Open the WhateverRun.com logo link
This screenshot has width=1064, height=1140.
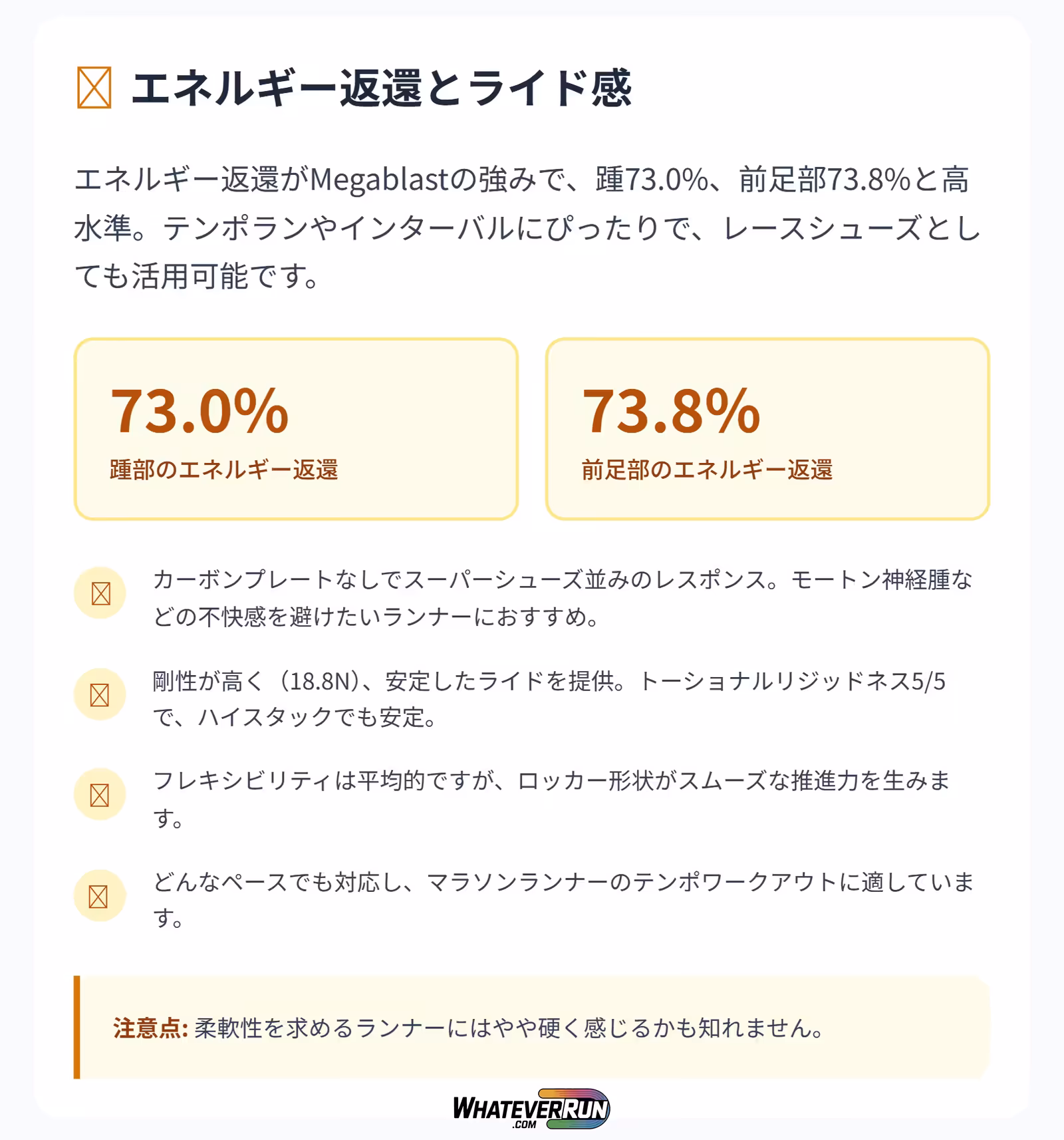pyautogui.click(x=531, y=1109)
